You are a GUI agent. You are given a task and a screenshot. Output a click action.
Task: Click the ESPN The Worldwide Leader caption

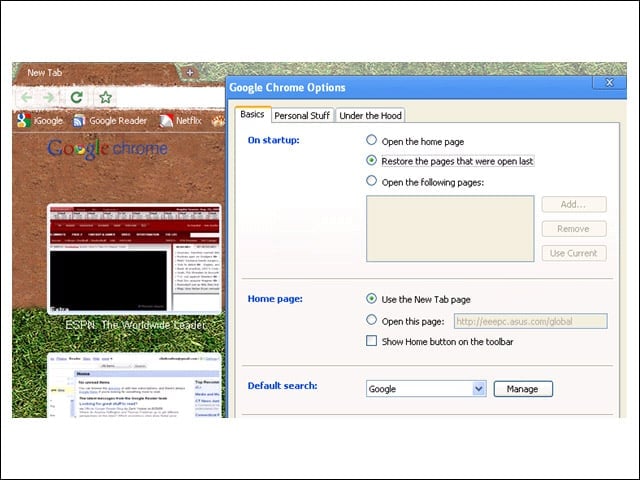click(x=136, y=325)
